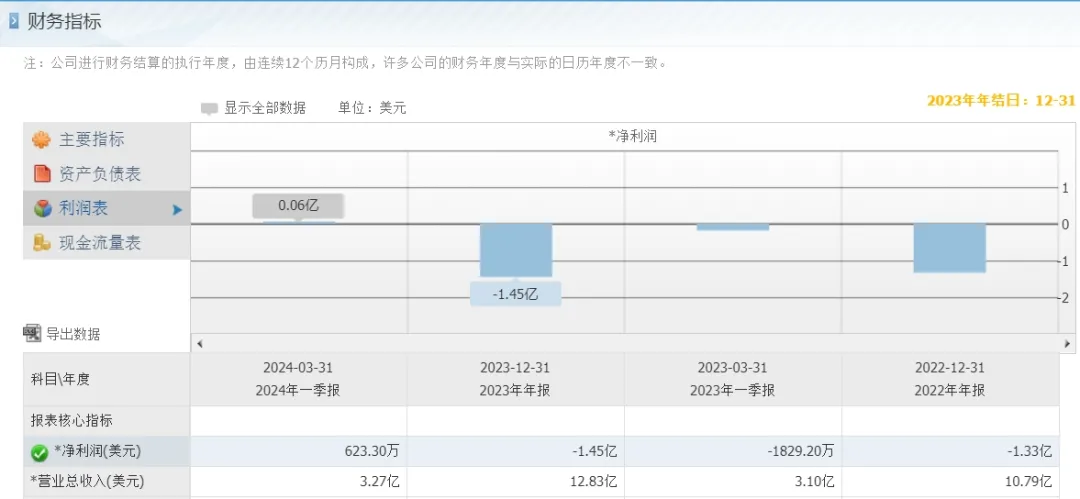The height and width of the screenshot is (499, 1080).
Task: Click the 现金流量表 coins icon
Action: pyautogui.click(x=42, y=243)
